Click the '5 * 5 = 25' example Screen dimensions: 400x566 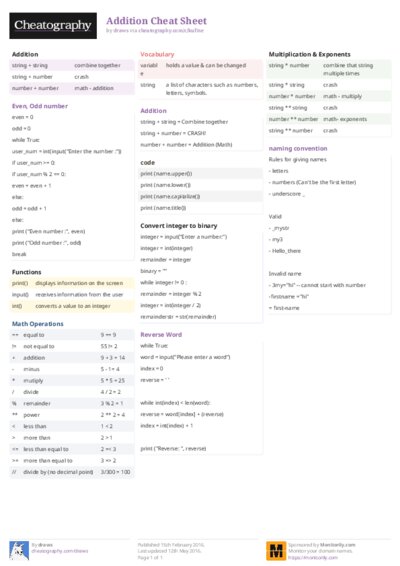[x=113, y=380]
